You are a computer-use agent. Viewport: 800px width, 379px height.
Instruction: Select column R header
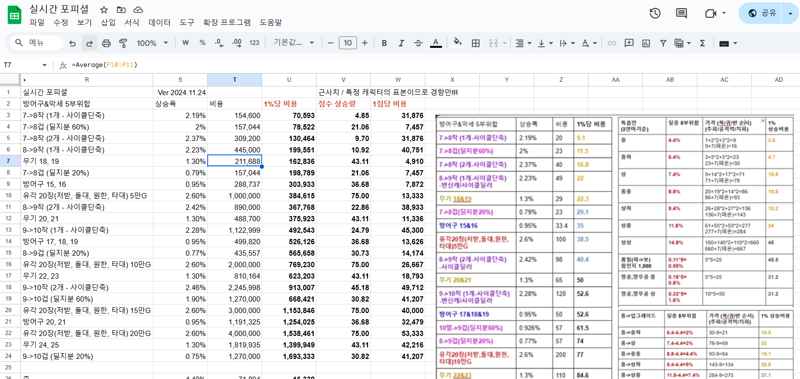pyautogui.click(x=86, y=80)
